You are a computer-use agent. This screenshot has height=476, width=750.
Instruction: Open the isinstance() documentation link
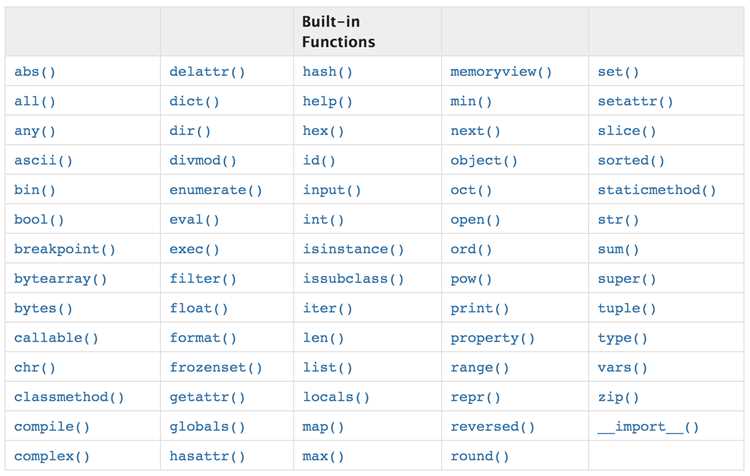click(x=353, y=249)
